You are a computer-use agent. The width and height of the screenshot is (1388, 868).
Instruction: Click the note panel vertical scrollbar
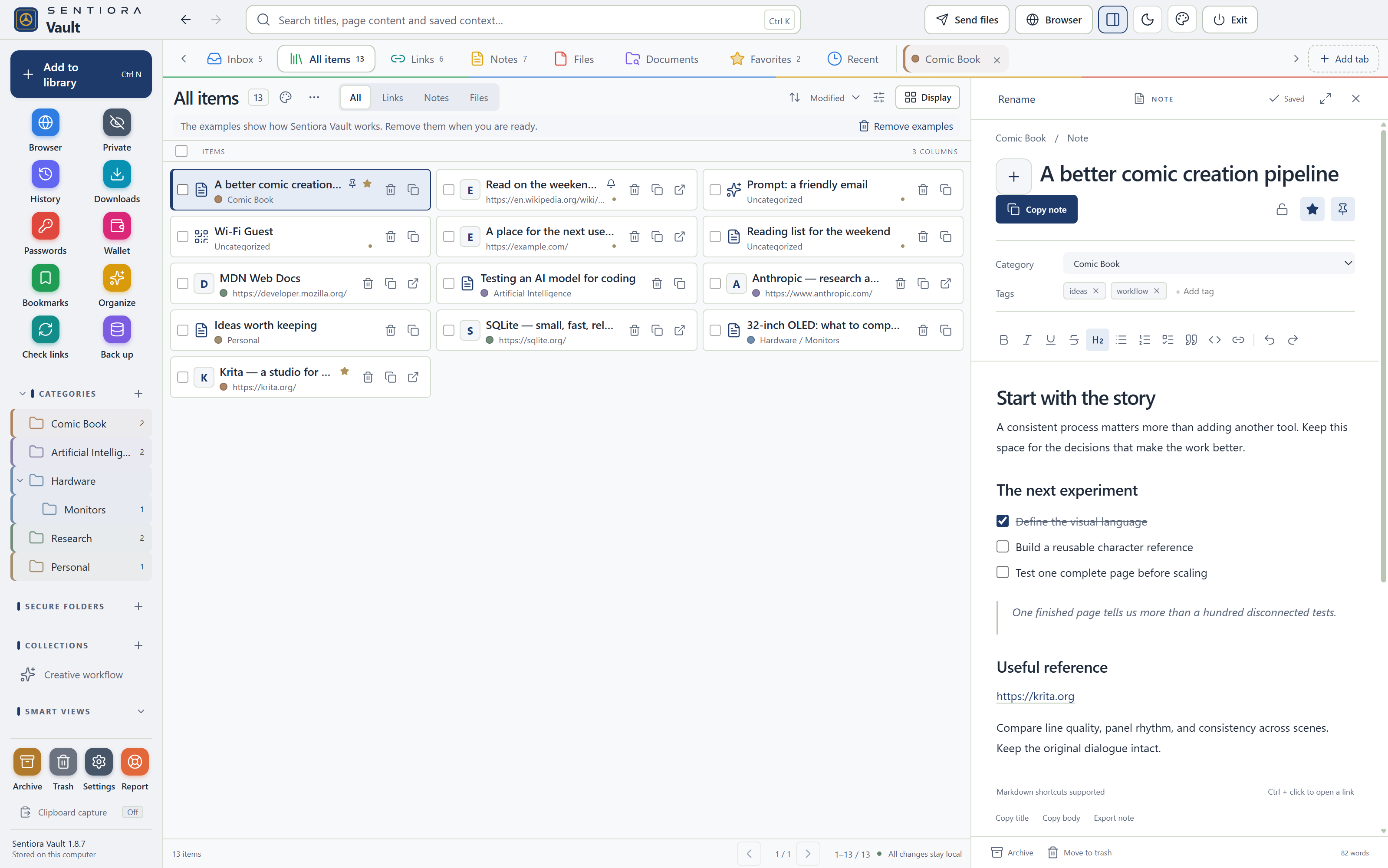click(1383, 356)
